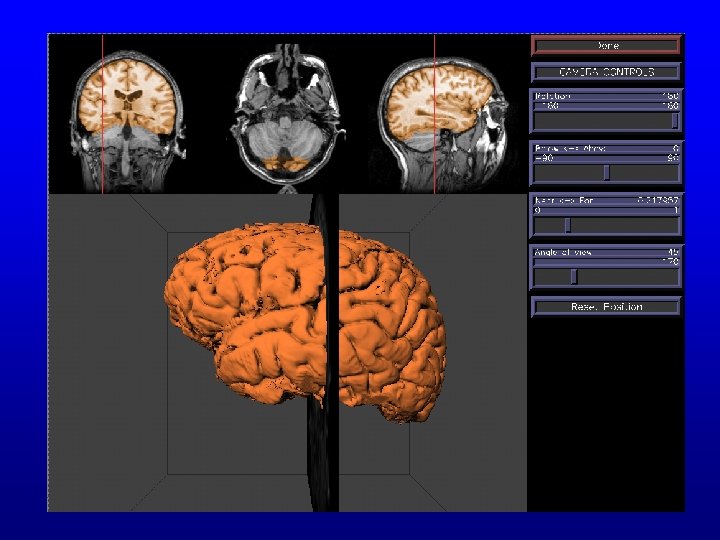Click the Angle of view slider handle
The width and height of the screenshot is (720, 540).
point(573,276)
